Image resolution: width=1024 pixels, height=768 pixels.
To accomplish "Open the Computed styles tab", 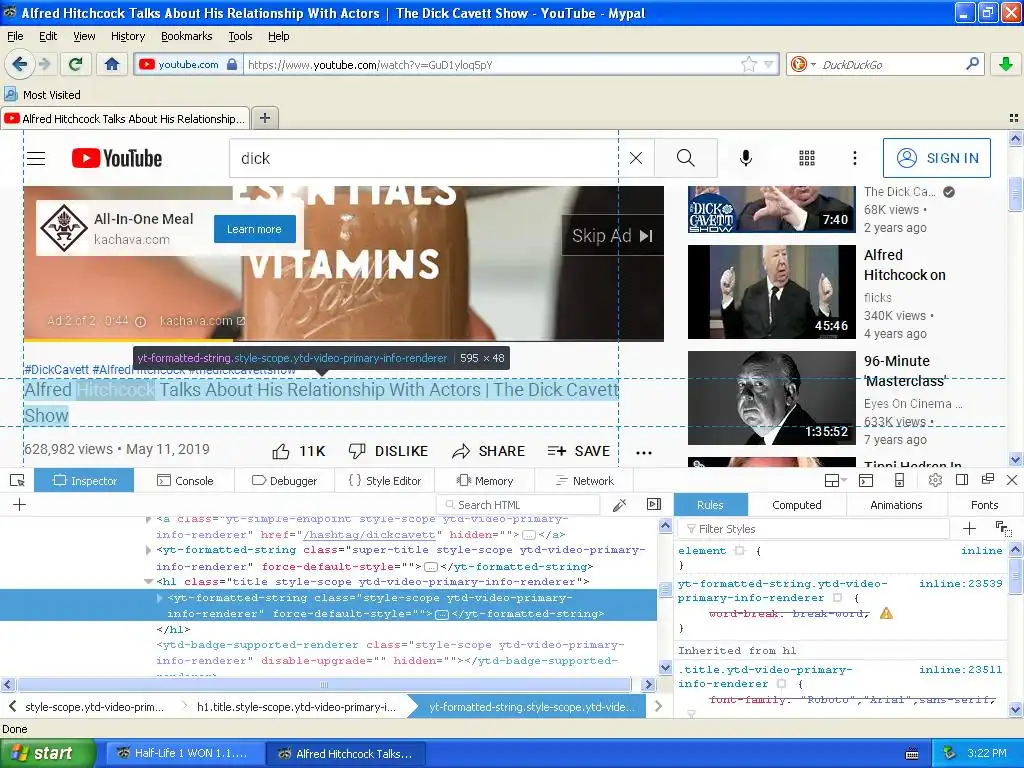I will [797, 505].
